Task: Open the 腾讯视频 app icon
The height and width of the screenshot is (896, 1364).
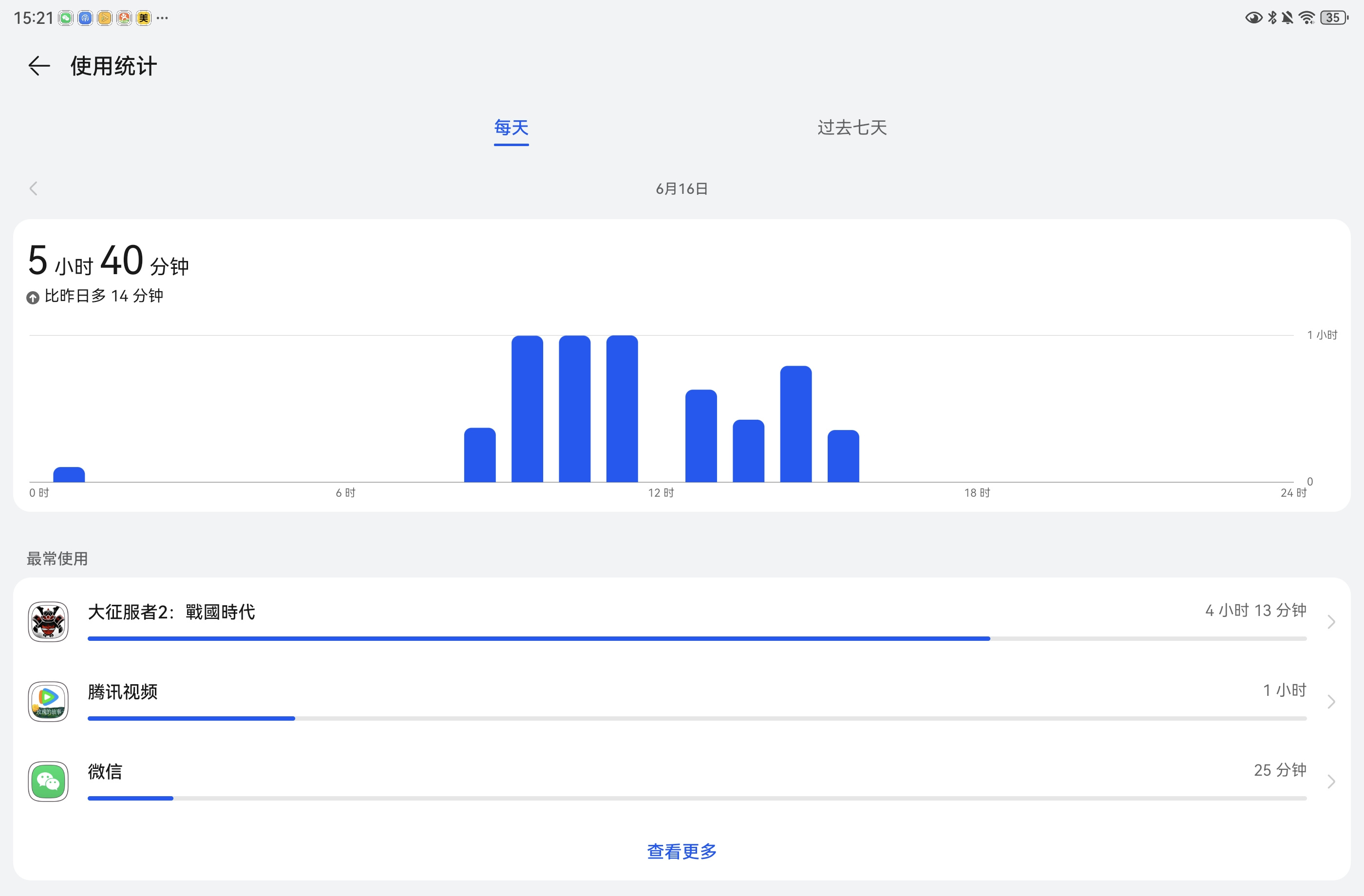Action: pos(48,701)
